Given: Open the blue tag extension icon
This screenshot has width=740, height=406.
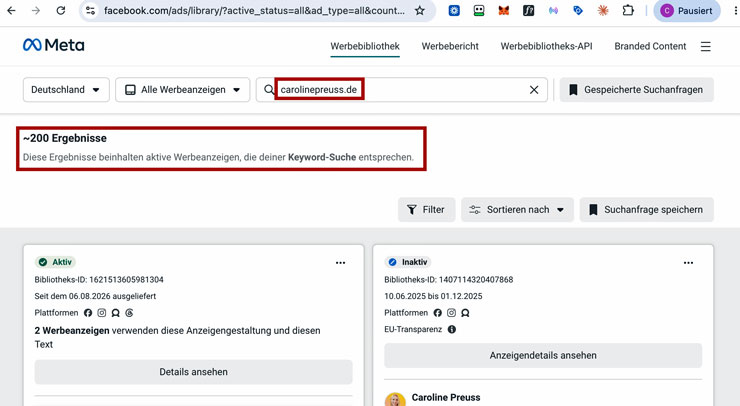Looking at the screenshot, I should point(578,10).
